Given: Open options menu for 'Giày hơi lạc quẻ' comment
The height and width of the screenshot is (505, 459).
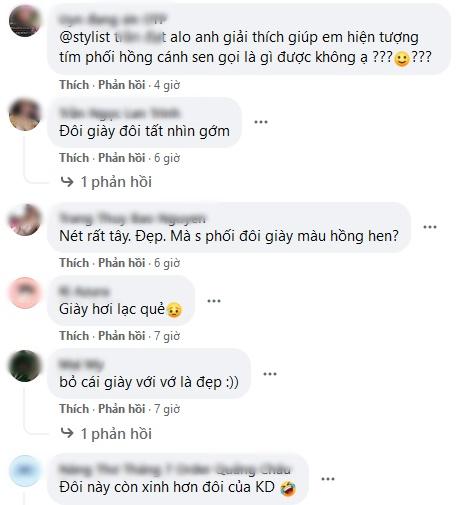Looking at the screenshot, I should click(214, 301).
